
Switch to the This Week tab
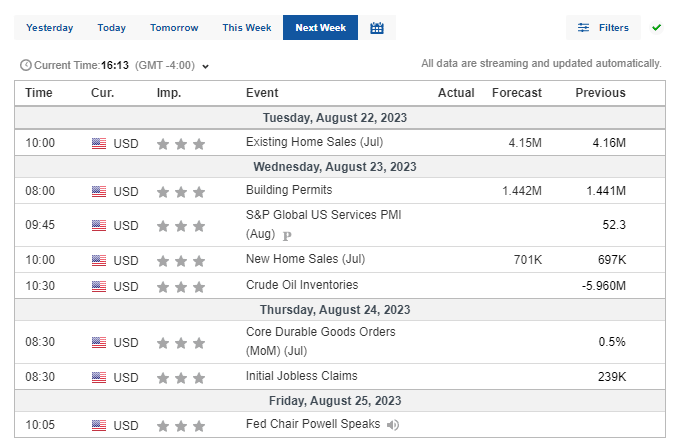click(x=247, y=28)
